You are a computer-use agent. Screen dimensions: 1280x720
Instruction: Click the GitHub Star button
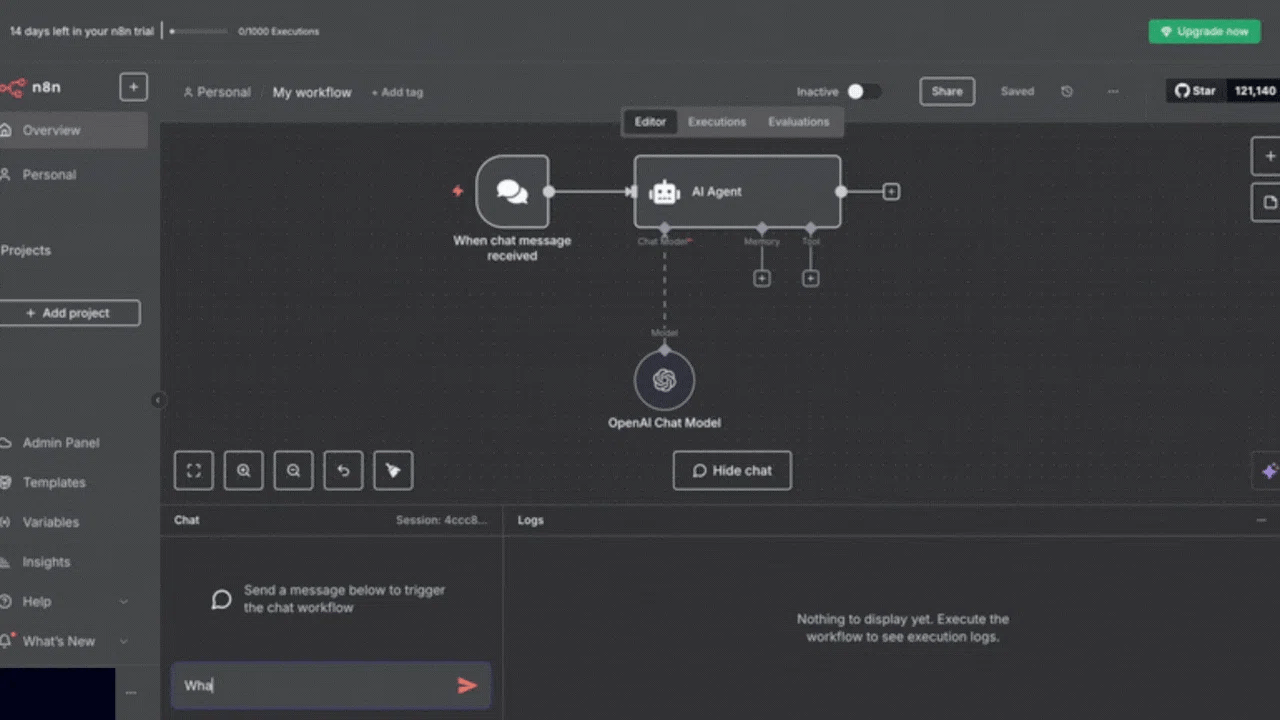pos(1196,91)
